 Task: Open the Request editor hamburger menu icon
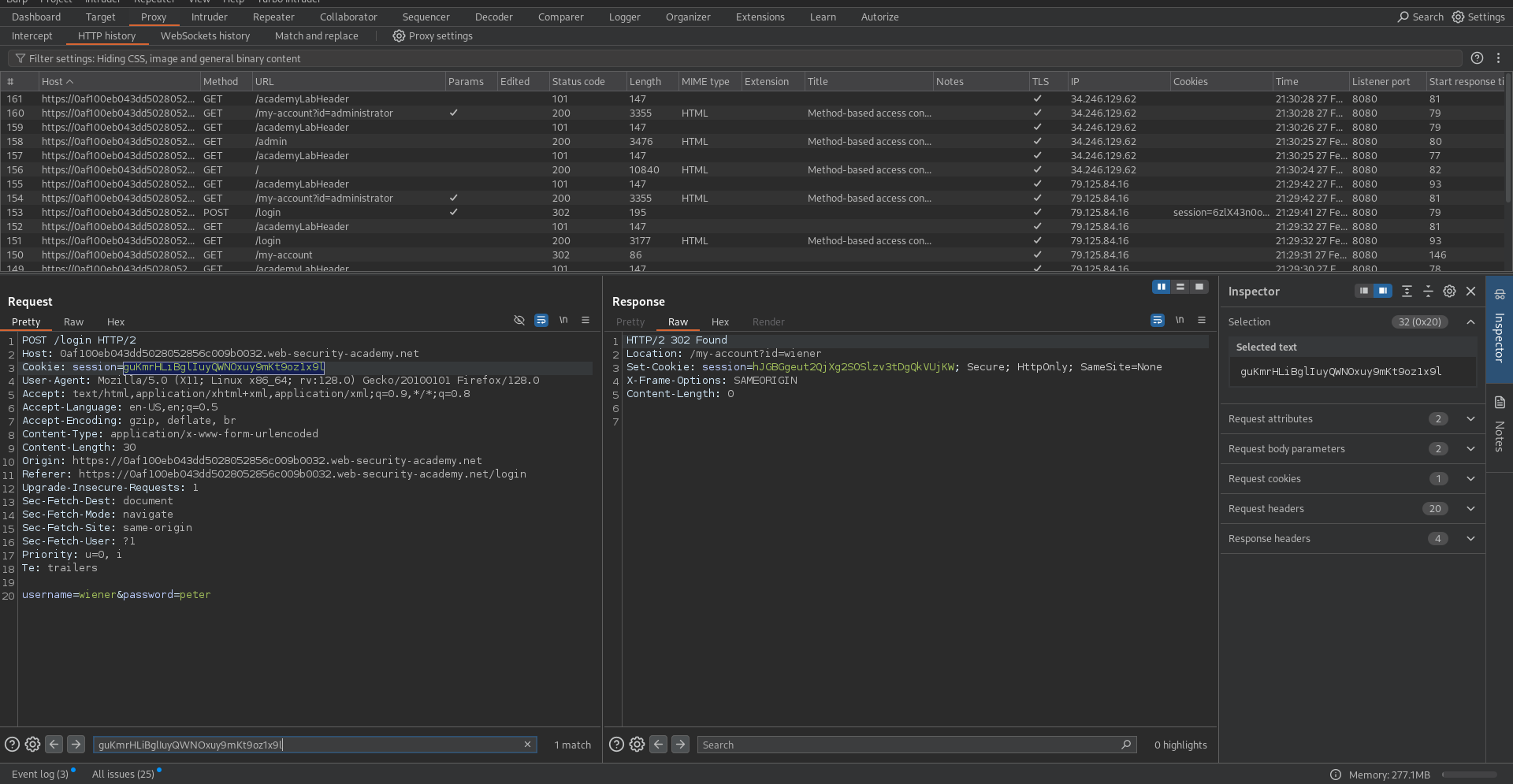click(585, 320)
